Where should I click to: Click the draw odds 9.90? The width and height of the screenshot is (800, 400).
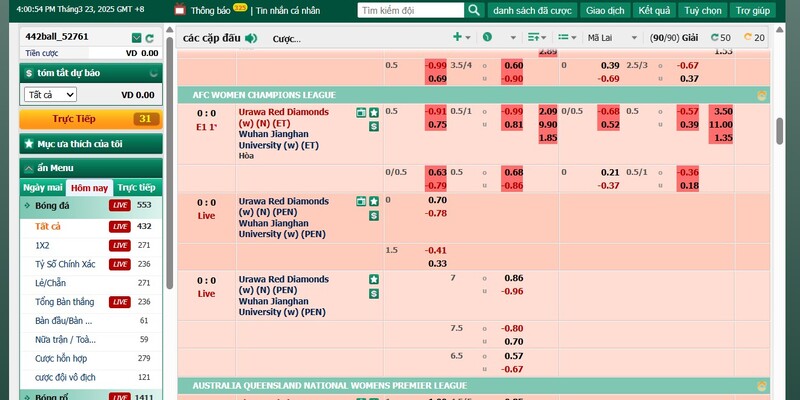(x=547, y=124)
